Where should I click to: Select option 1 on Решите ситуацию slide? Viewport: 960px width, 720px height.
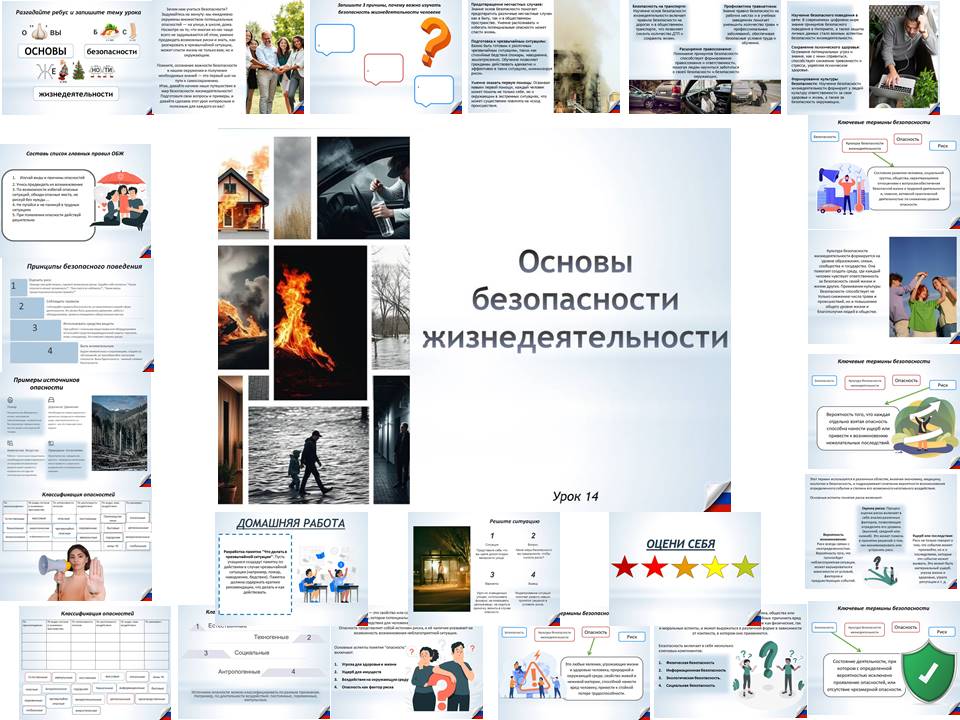tap(493, 535)
